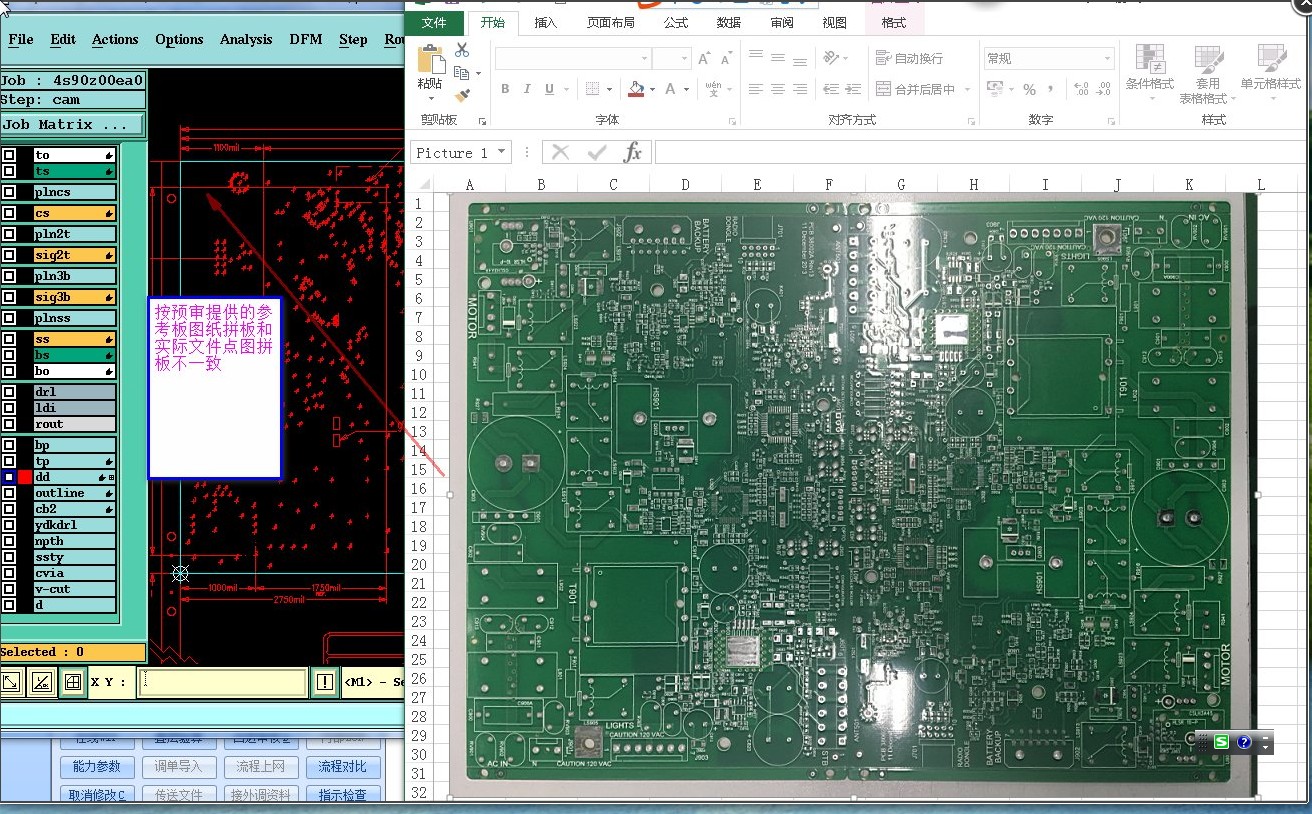The image size is (1312, 814).
Task: Click the Increase Decimal icon
Action: [1081, 89]
